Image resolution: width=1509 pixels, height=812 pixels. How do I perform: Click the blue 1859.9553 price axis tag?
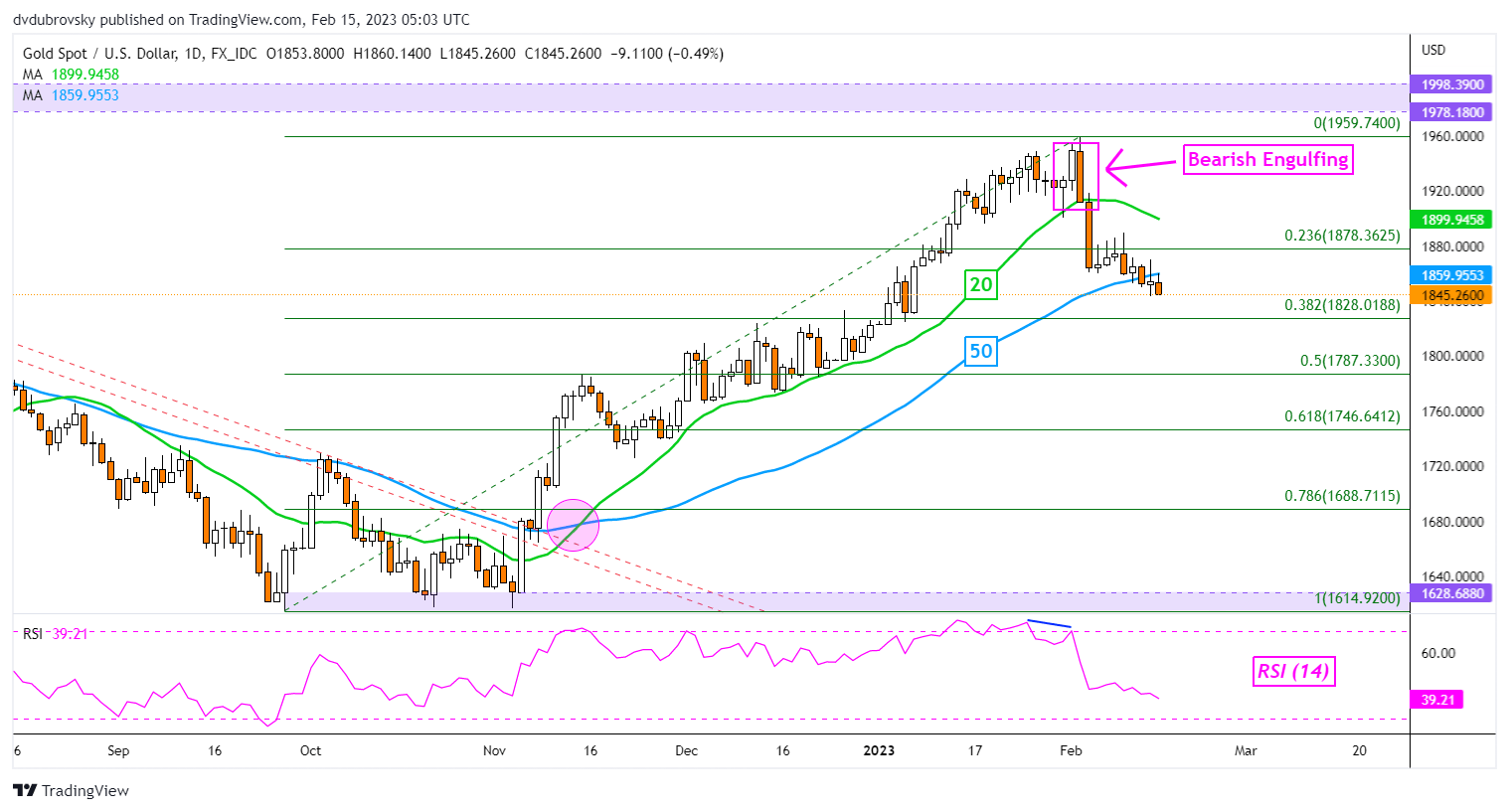[1452, 275]
